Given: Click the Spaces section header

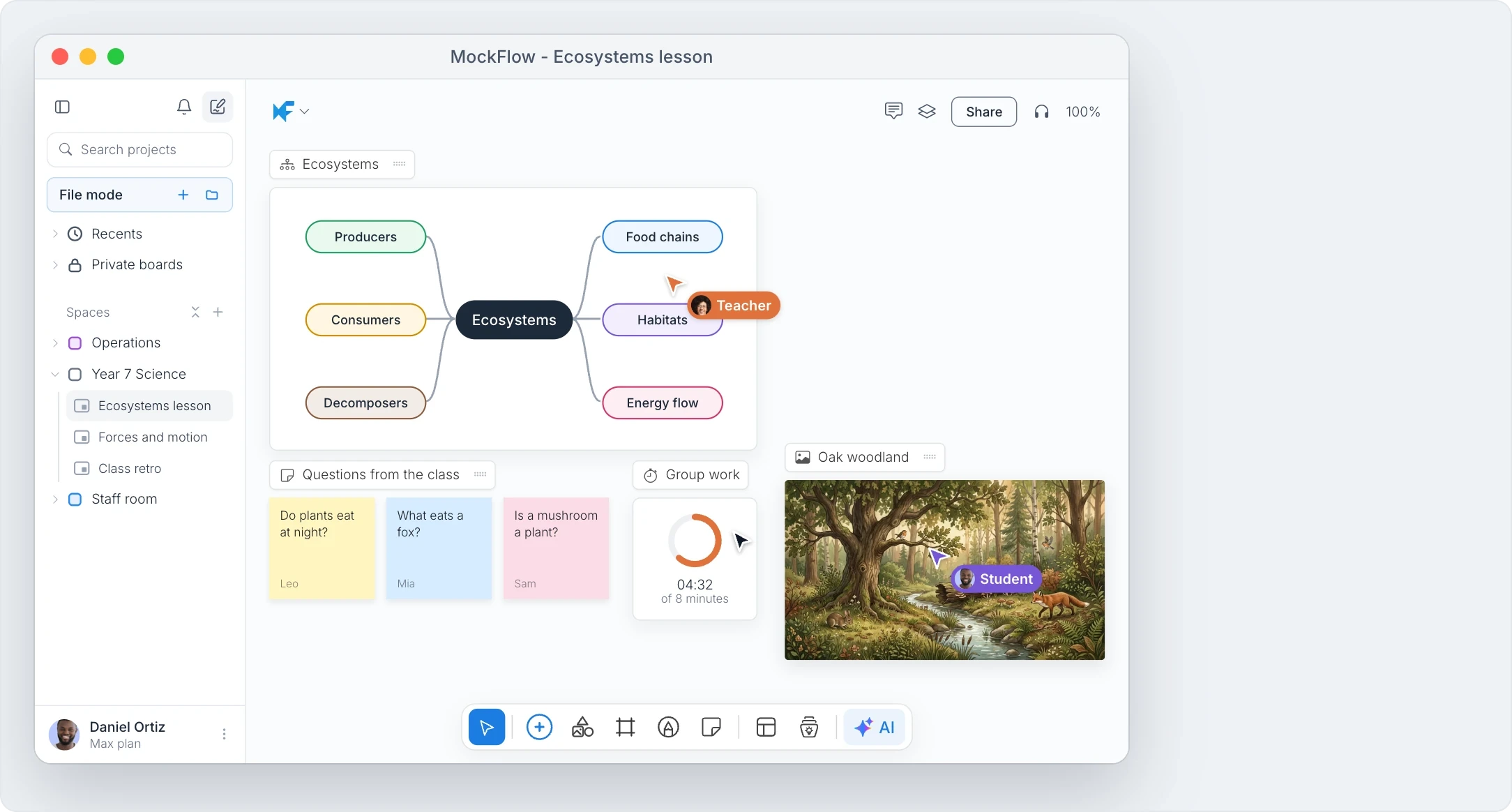Looking at the screenshot, I should (x=88, y=312).
